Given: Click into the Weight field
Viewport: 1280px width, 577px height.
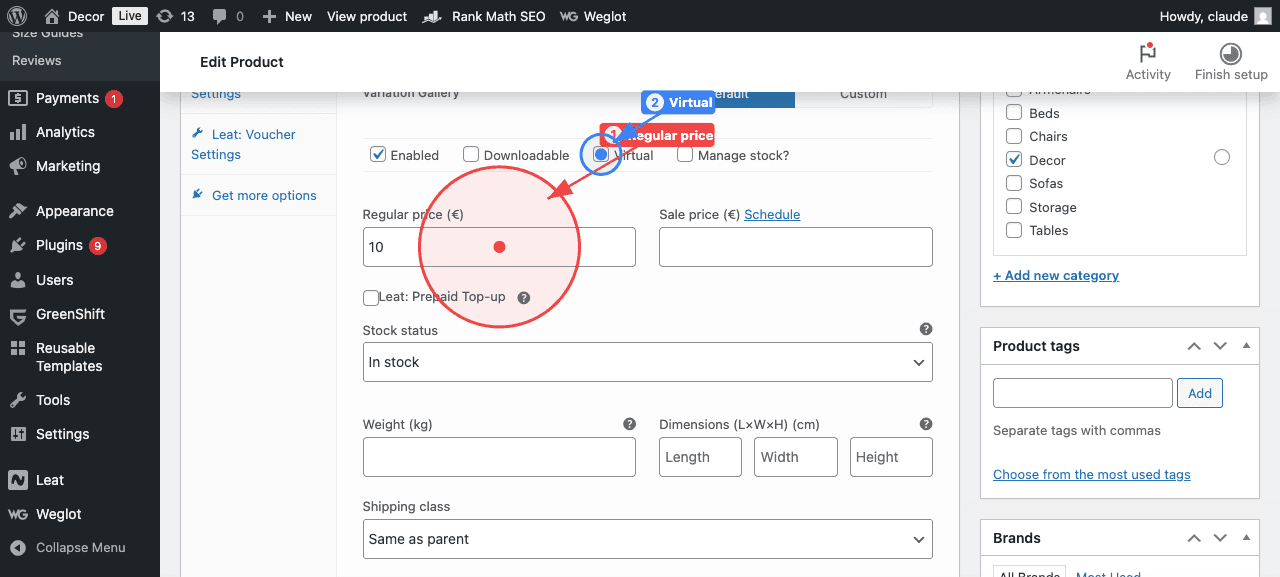Looking at the screenshot, I should (x=499, y=457).
